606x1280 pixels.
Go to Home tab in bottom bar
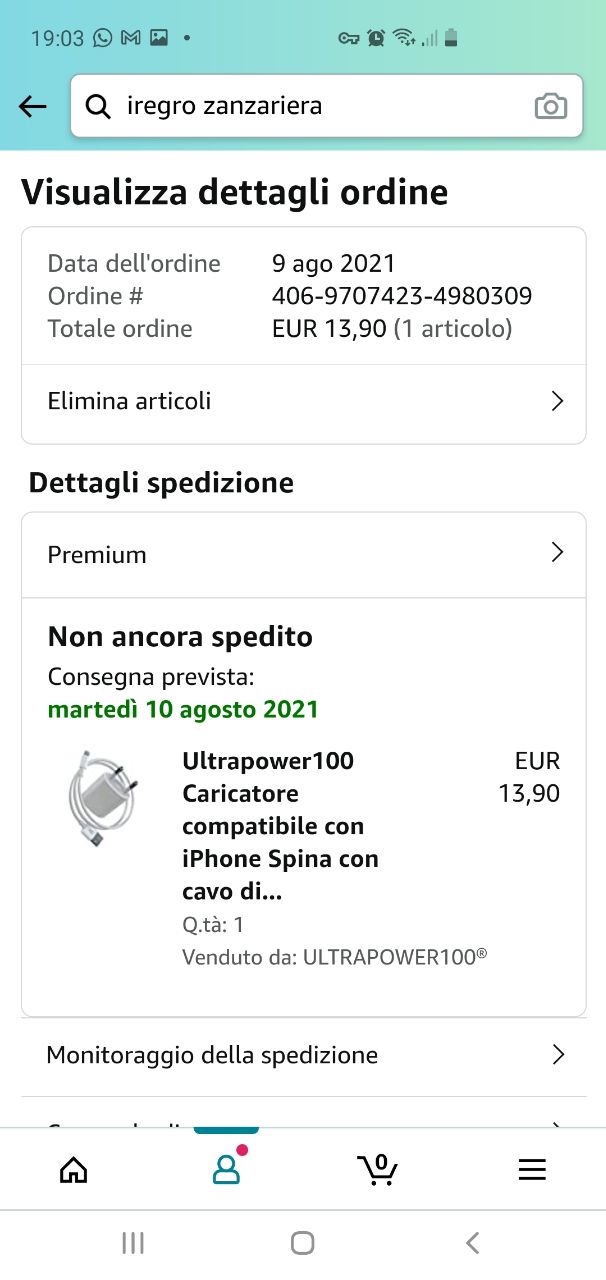[x=73, y=1169]
